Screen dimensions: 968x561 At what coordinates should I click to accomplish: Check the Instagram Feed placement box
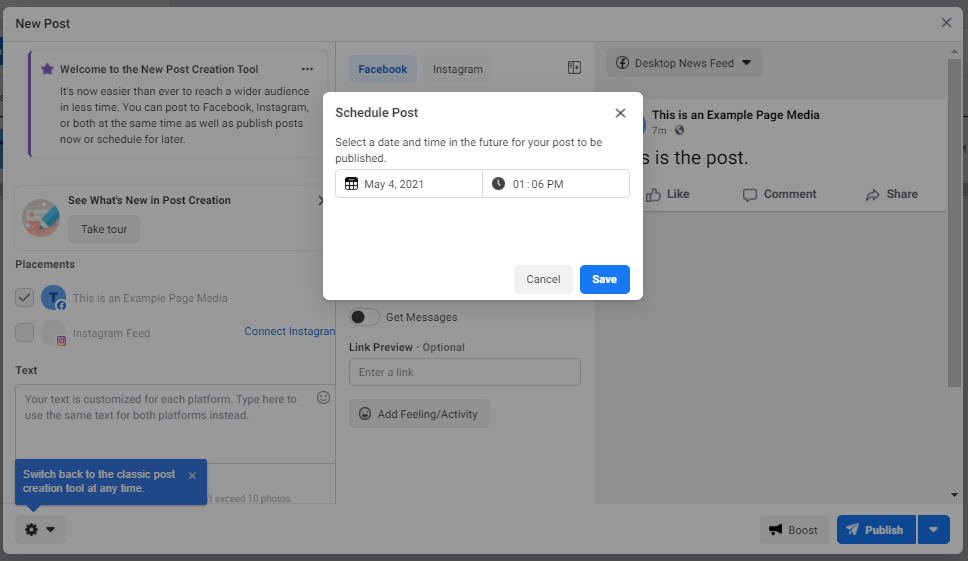coord(24,332)
